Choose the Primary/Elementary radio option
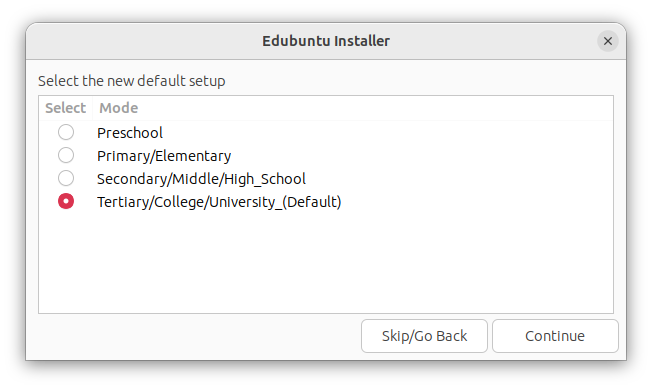 pos(66,155)
